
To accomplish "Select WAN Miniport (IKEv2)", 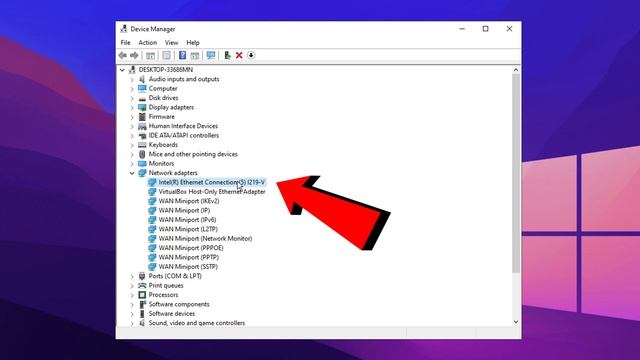I will pyautogui.click(x=189, y=201).
